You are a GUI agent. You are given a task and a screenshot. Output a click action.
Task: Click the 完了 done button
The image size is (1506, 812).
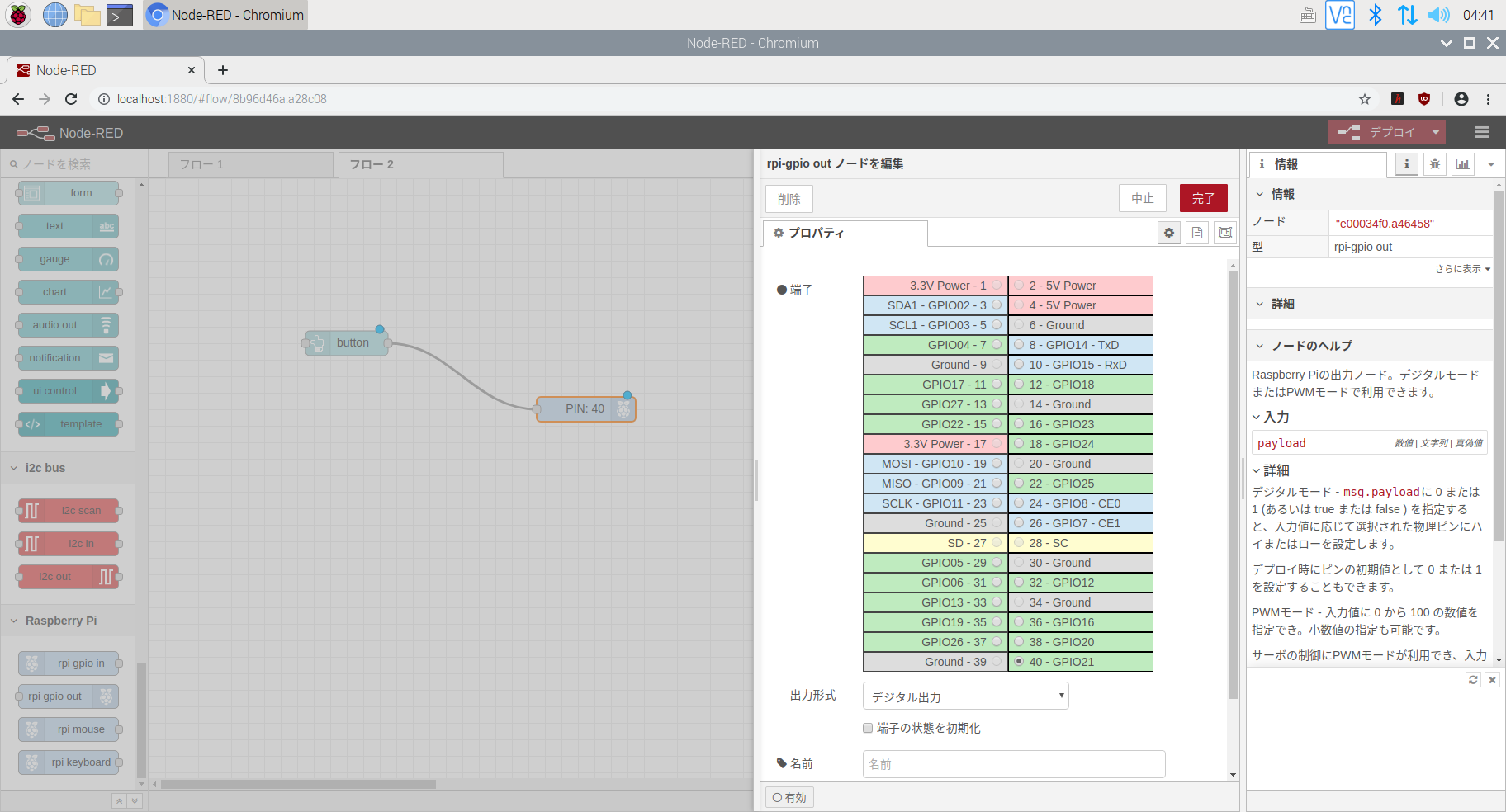1204,198
